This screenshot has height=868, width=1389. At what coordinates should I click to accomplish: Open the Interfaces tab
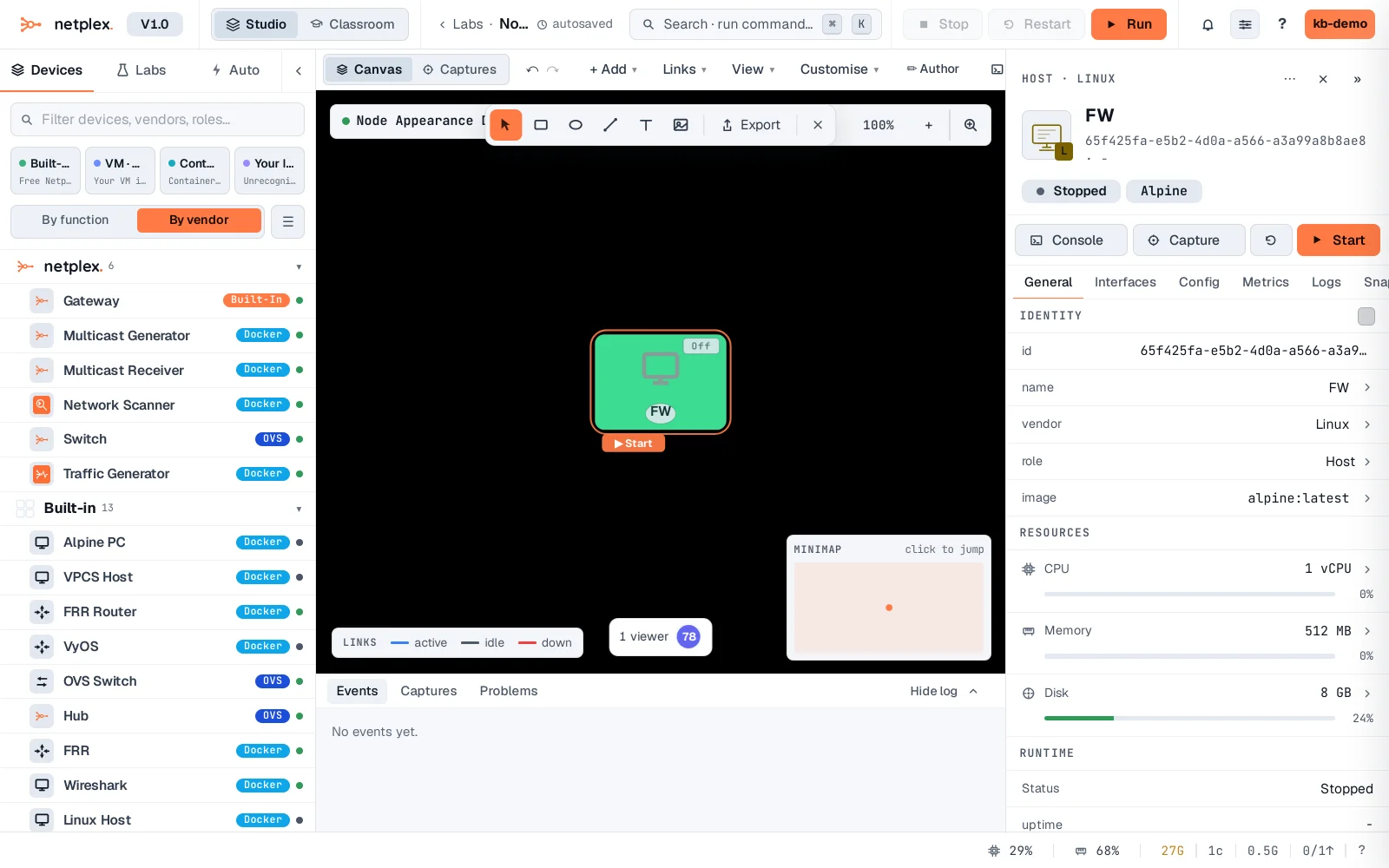pos(1125,282)
